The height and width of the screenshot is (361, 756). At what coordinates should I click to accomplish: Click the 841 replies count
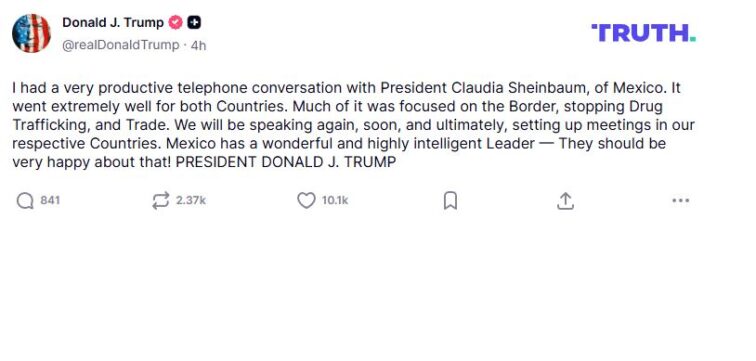50,201
